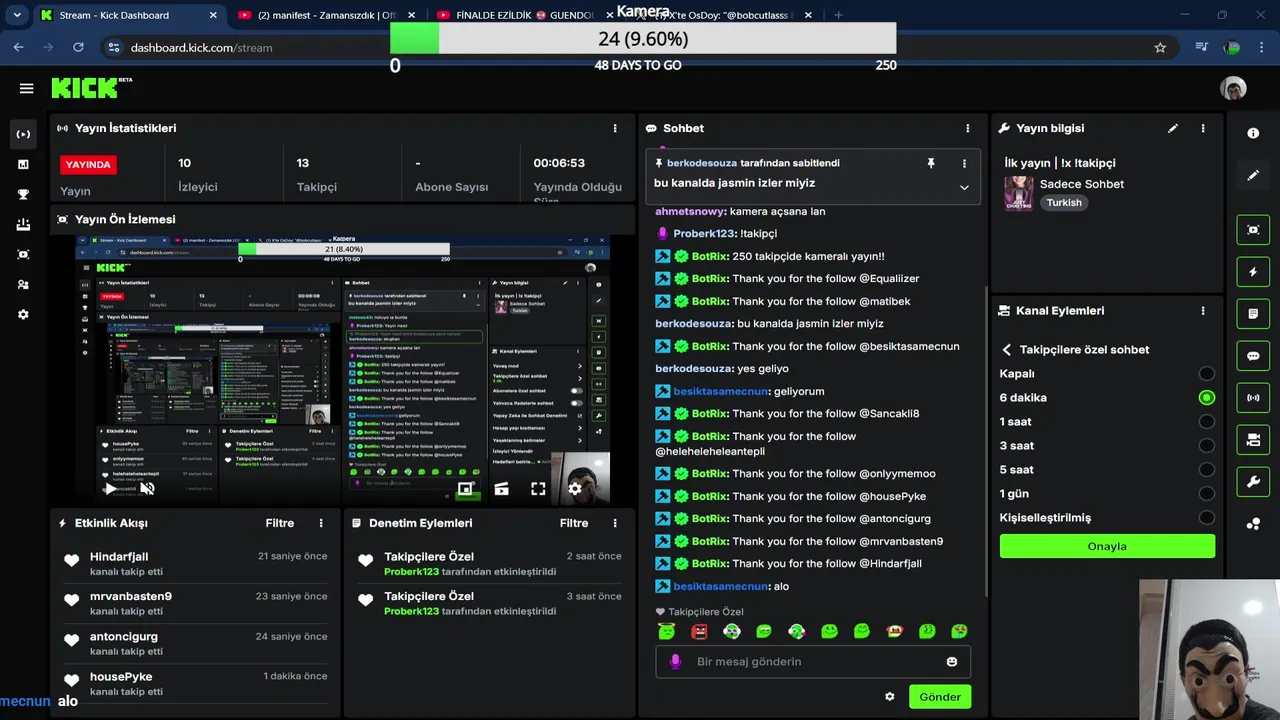Toggle the broadcast stats widget in right rail
Image resolution: width=1280 pixels, height=720 pixels.
point(1253,398)
